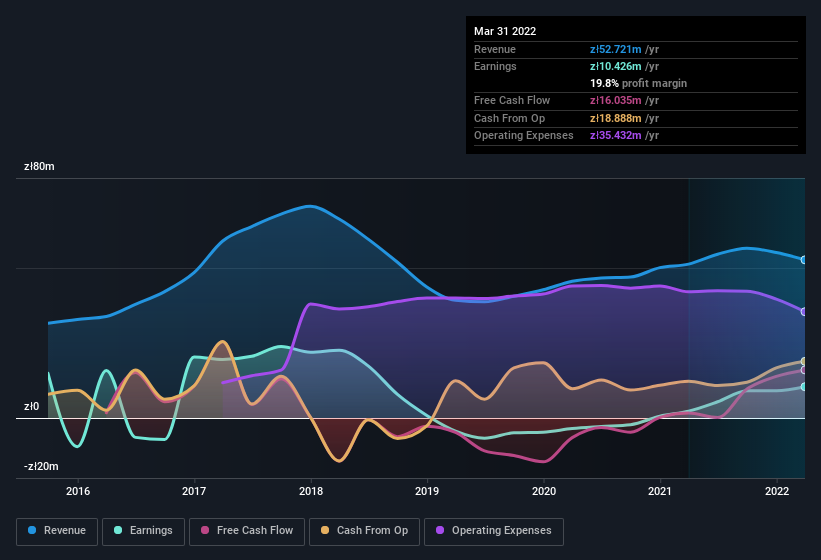
Task: Click the Mar 31 2022 tooltip date
Action: [x=505, y=31]
